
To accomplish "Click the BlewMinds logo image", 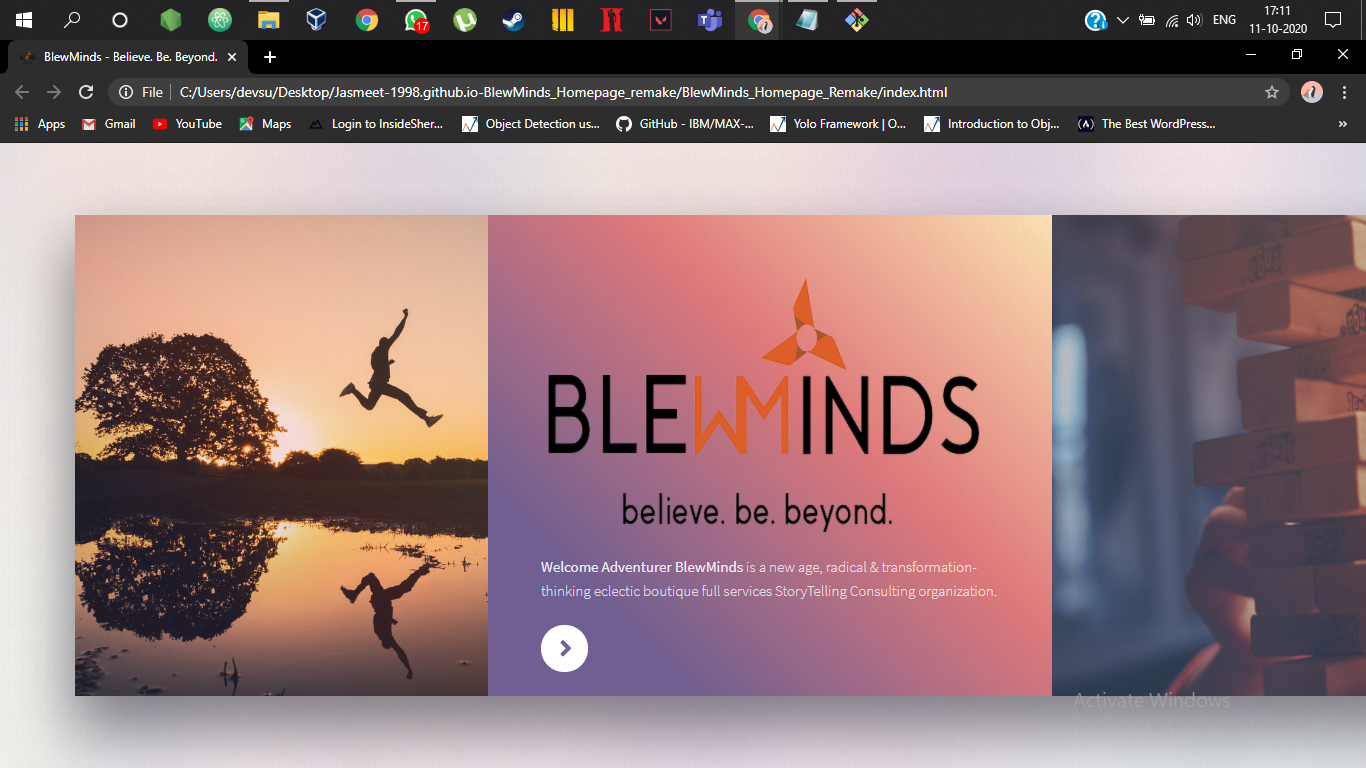I will click(763, 403).
